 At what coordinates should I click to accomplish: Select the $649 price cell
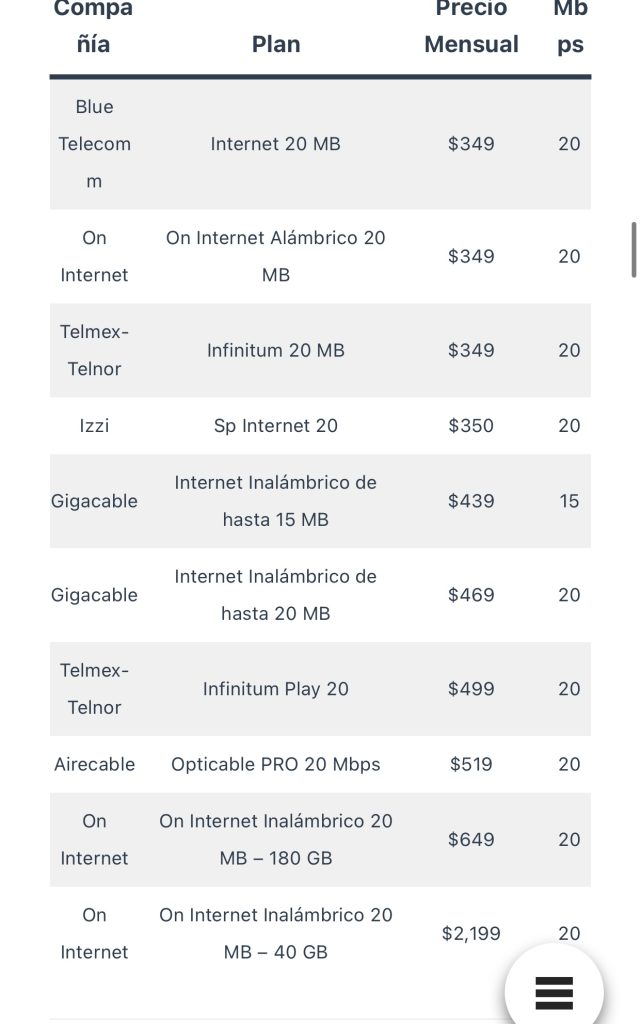471,839
